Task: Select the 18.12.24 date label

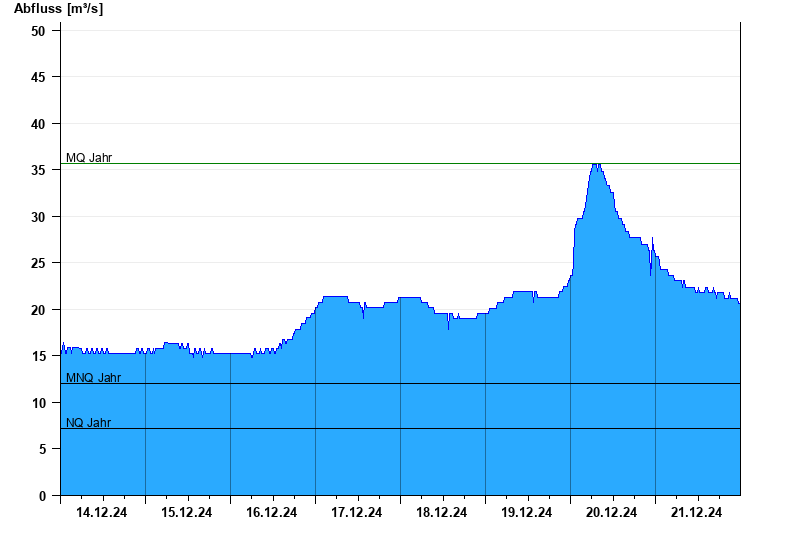Action: (441, 512)
